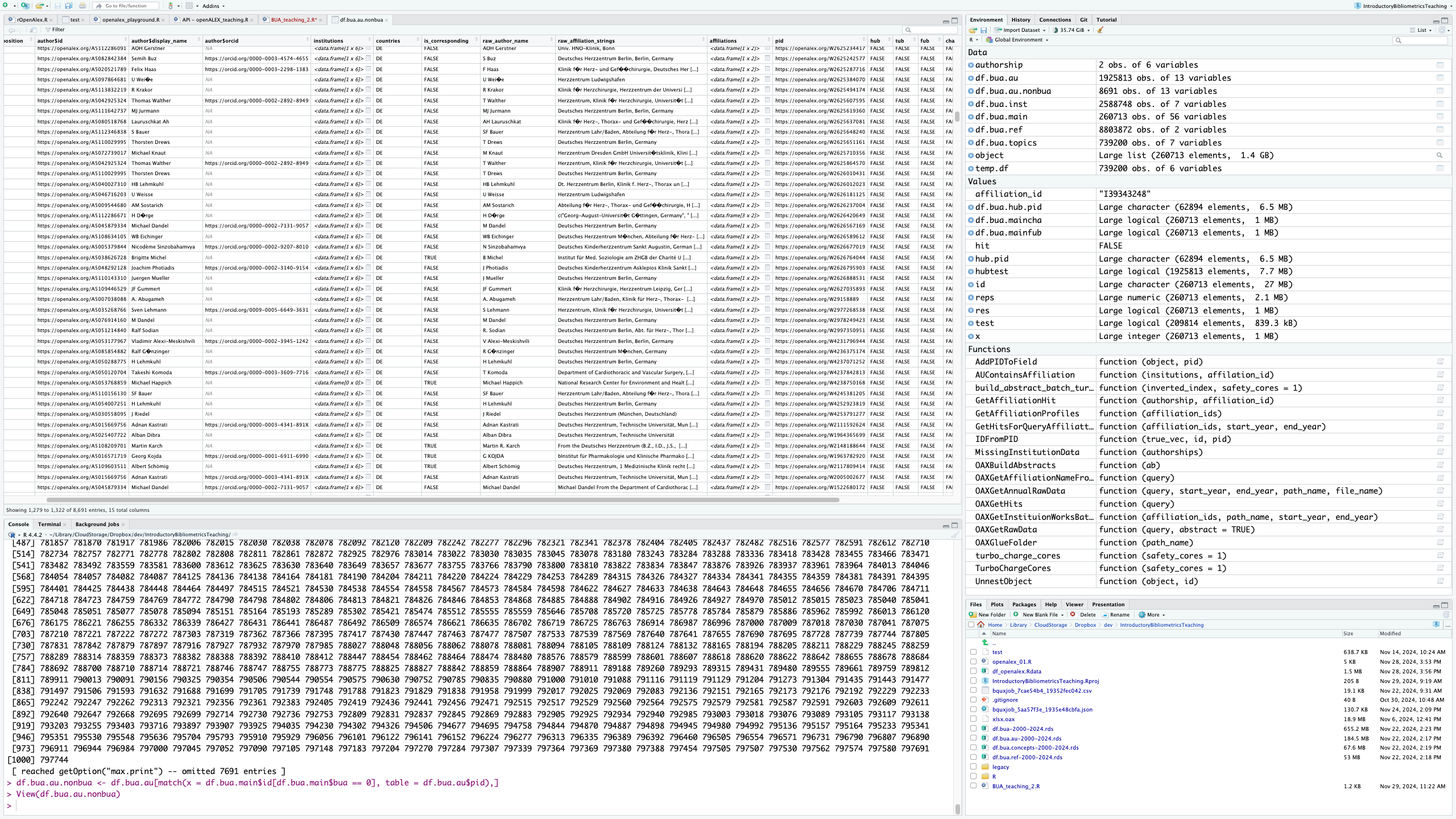Switch to the History tab
1456x819 pixels.
(1020, 19)
